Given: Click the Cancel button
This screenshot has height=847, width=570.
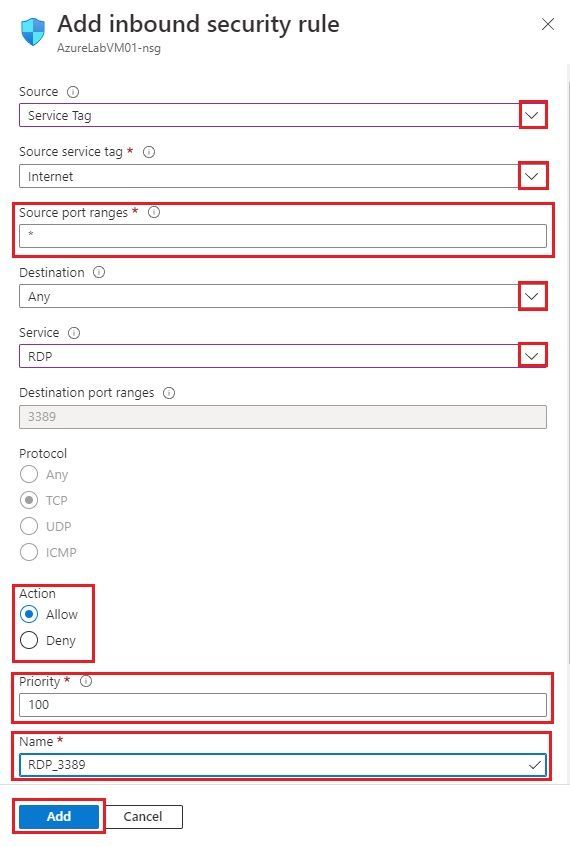Looking at the screenshot, I should tap(143, 816).
